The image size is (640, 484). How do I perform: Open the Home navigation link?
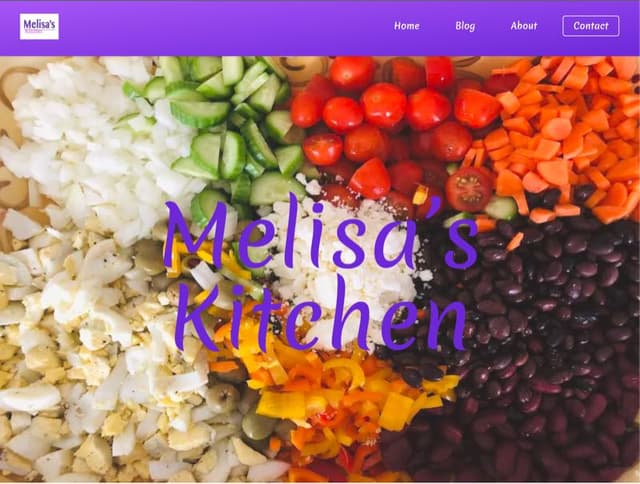click(x=407, y=26)
